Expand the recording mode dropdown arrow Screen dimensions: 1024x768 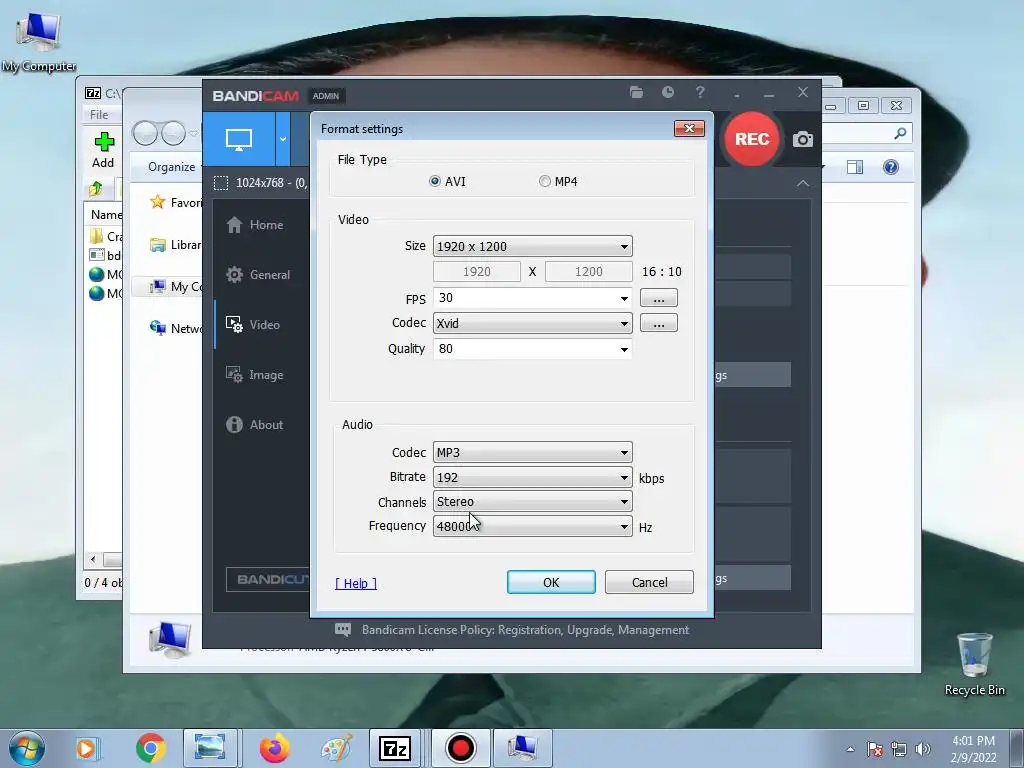(283, 138)
